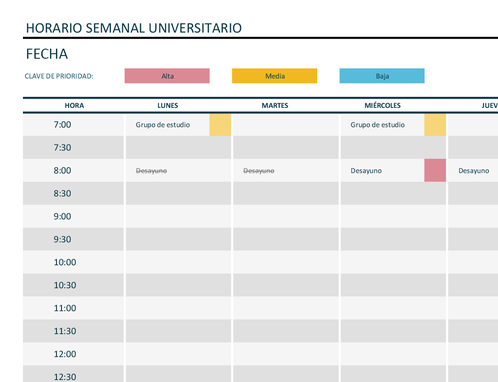Click the 9:00 time cell
498x382 pixels.
(73, 216)
